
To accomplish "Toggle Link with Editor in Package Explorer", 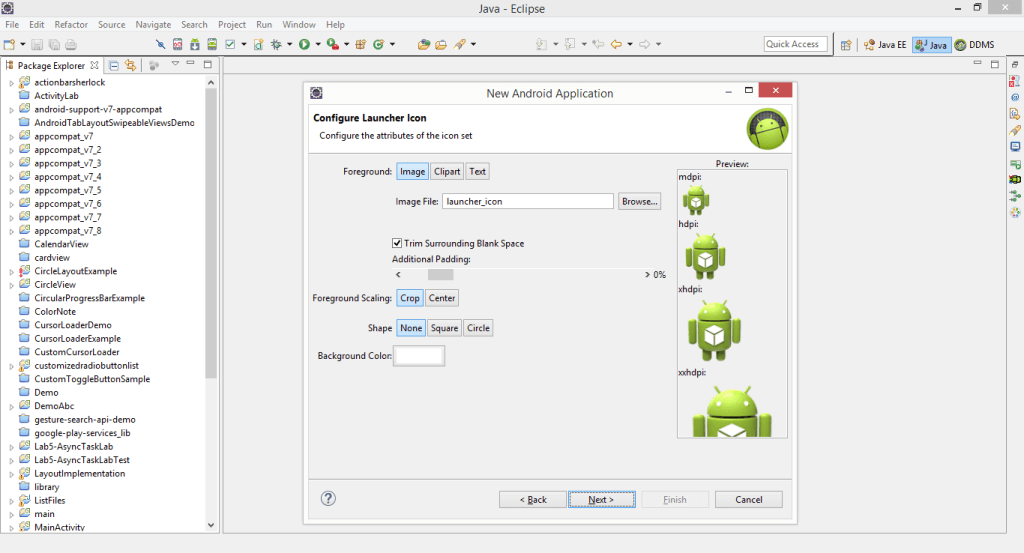I will [131, 65].
